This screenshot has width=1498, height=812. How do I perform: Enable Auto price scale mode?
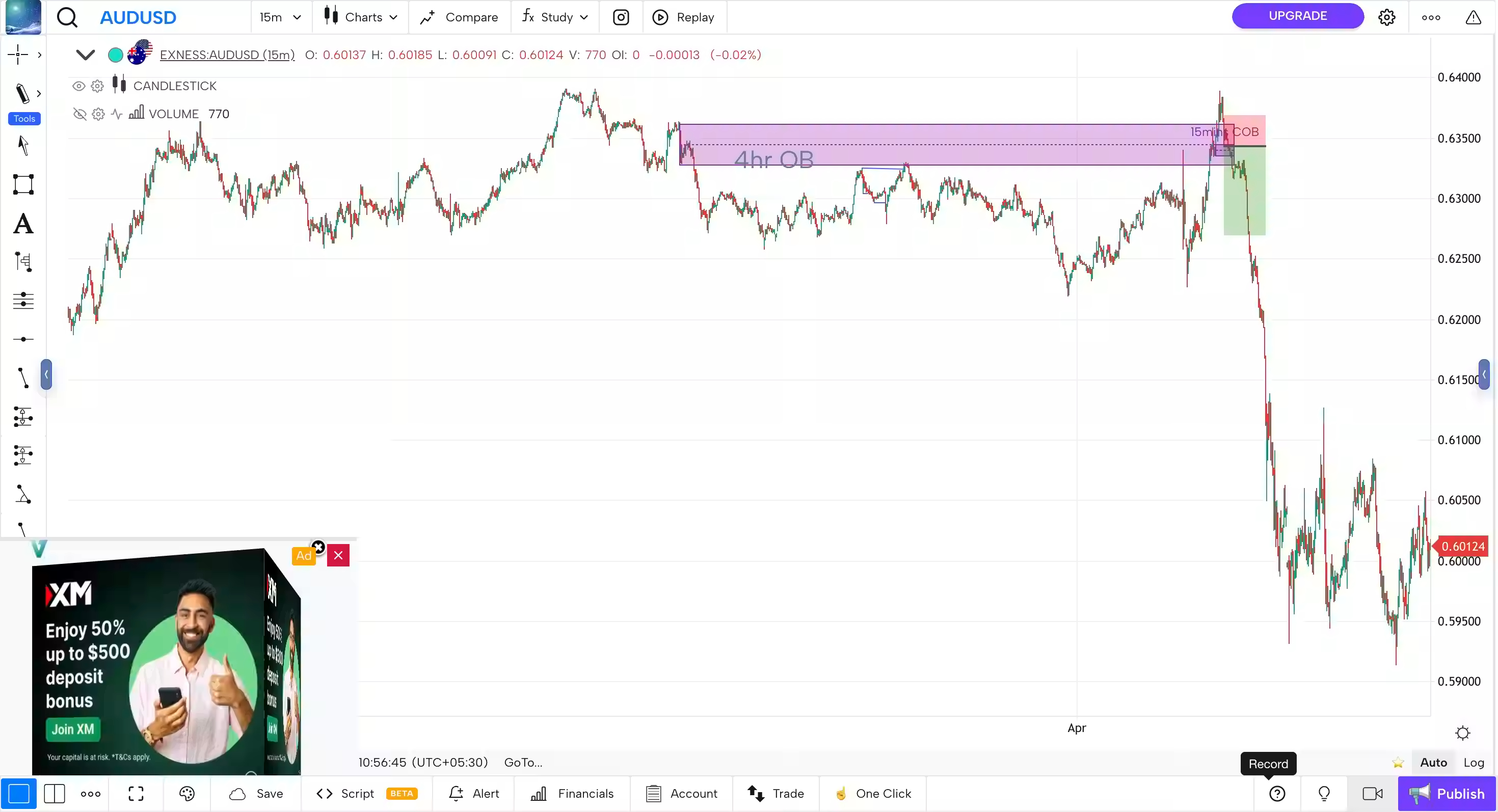1434,763
